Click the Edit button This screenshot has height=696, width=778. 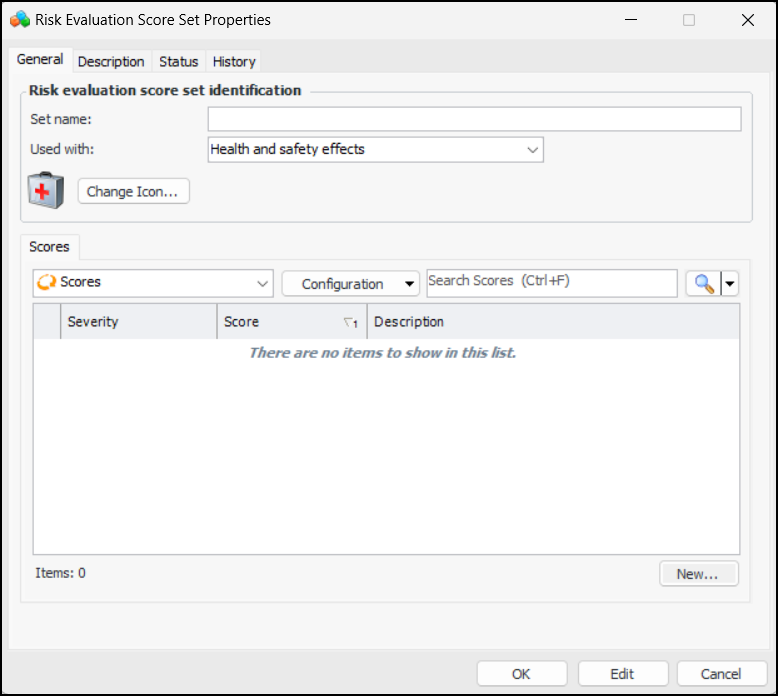click(x=622, y=674)
